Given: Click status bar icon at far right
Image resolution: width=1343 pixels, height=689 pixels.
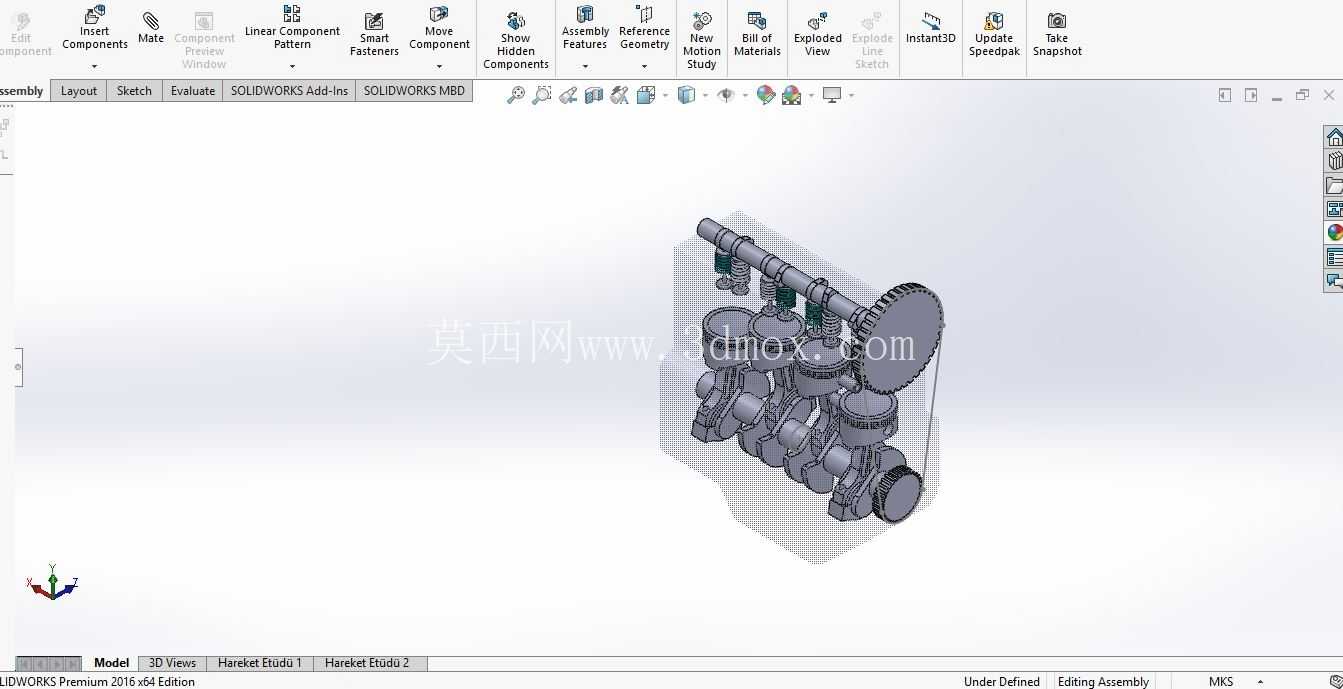Looking at the screenshot, I should coord(1334,682).
